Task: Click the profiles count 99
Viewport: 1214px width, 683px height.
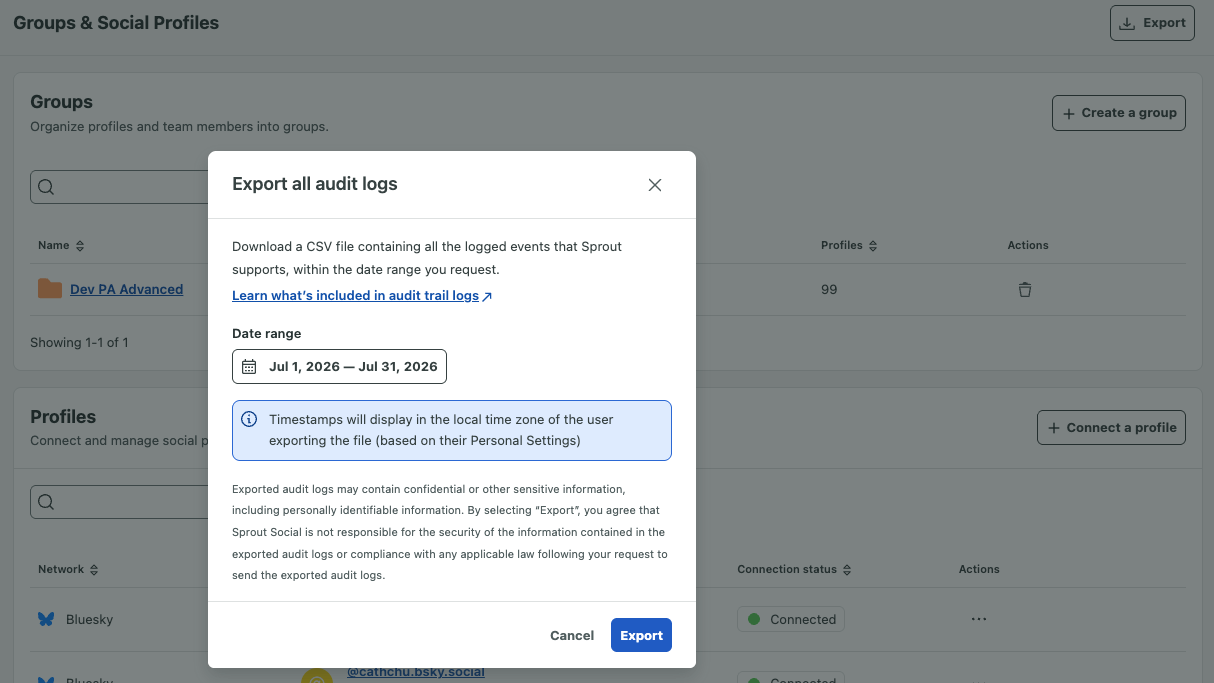Action: coord(829,289)
